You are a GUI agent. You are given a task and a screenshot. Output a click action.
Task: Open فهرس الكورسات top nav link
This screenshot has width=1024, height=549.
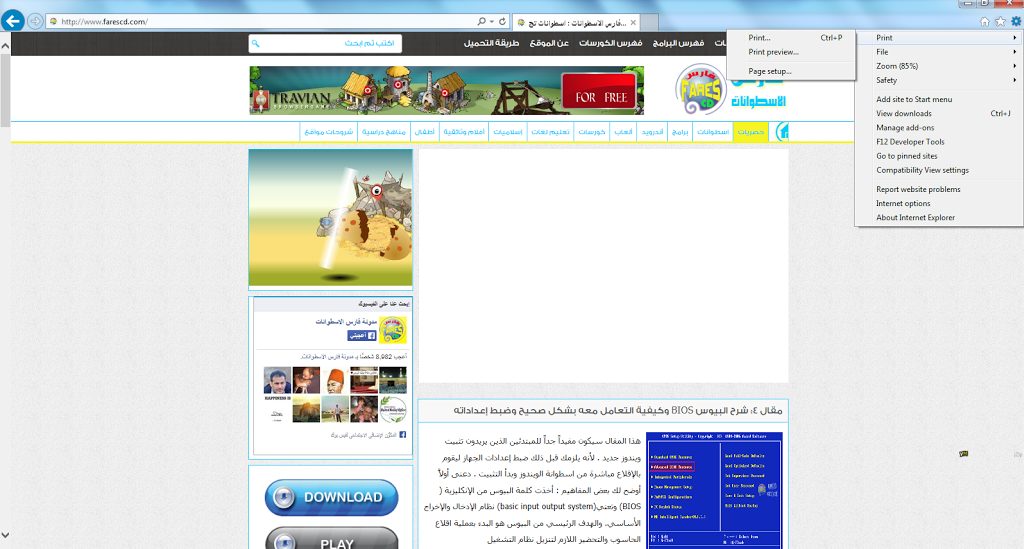coord(611,43)
